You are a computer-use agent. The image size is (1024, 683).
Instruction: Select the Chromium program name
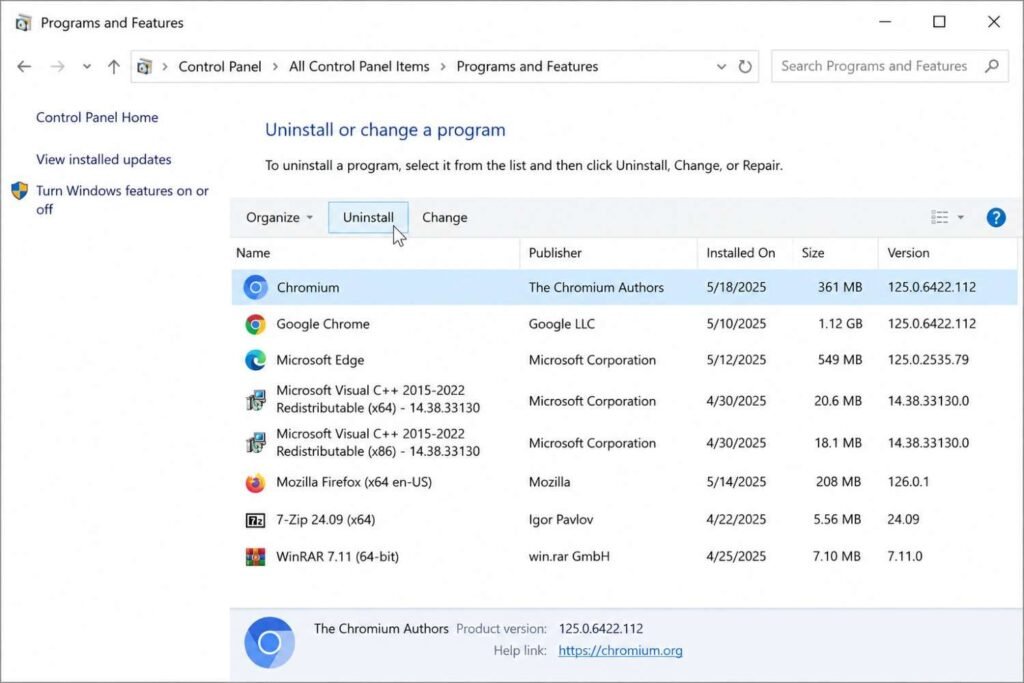[308, 287]
